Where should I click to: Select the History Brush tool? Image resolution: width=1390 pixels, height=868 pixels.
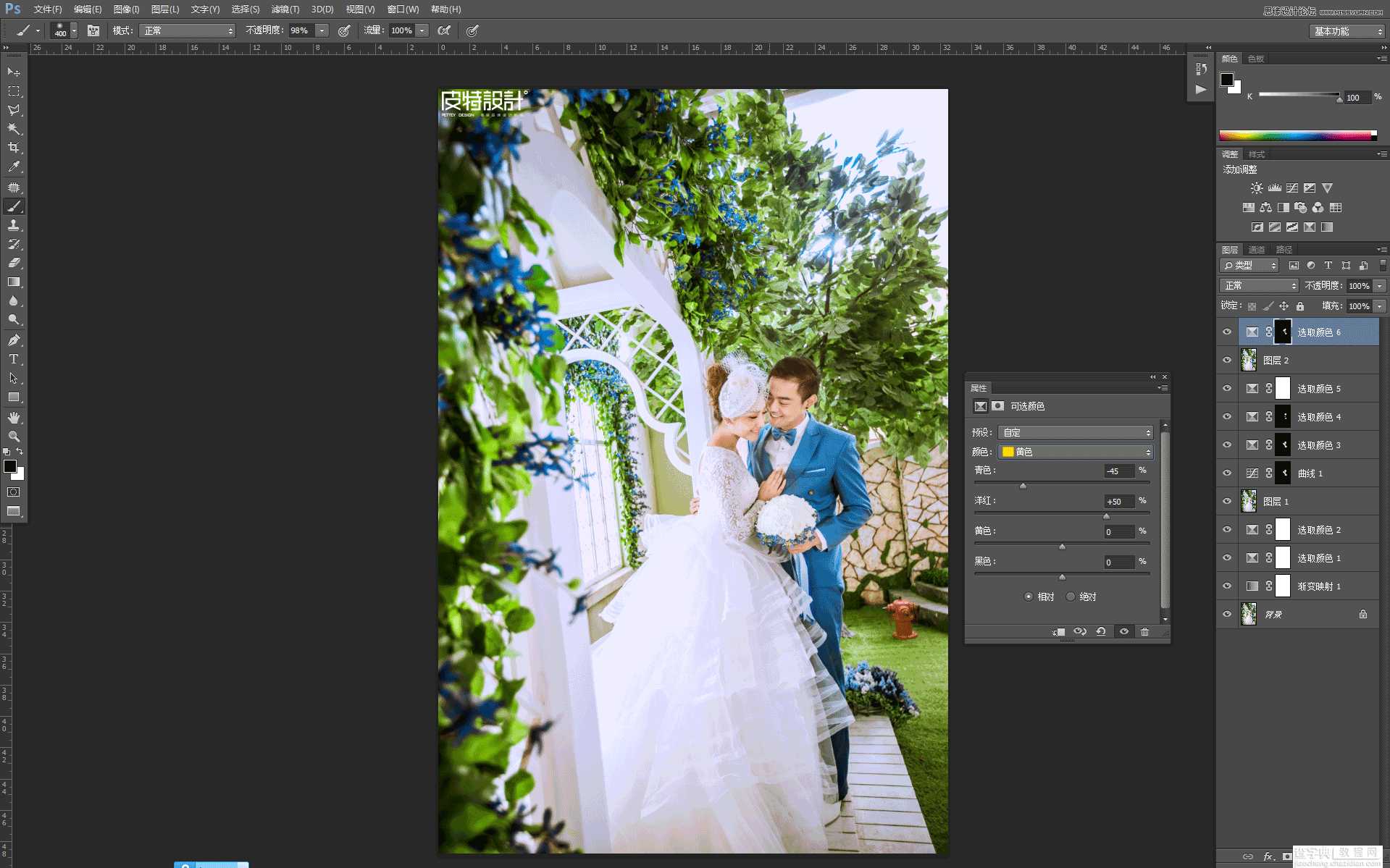click(13, 244)
